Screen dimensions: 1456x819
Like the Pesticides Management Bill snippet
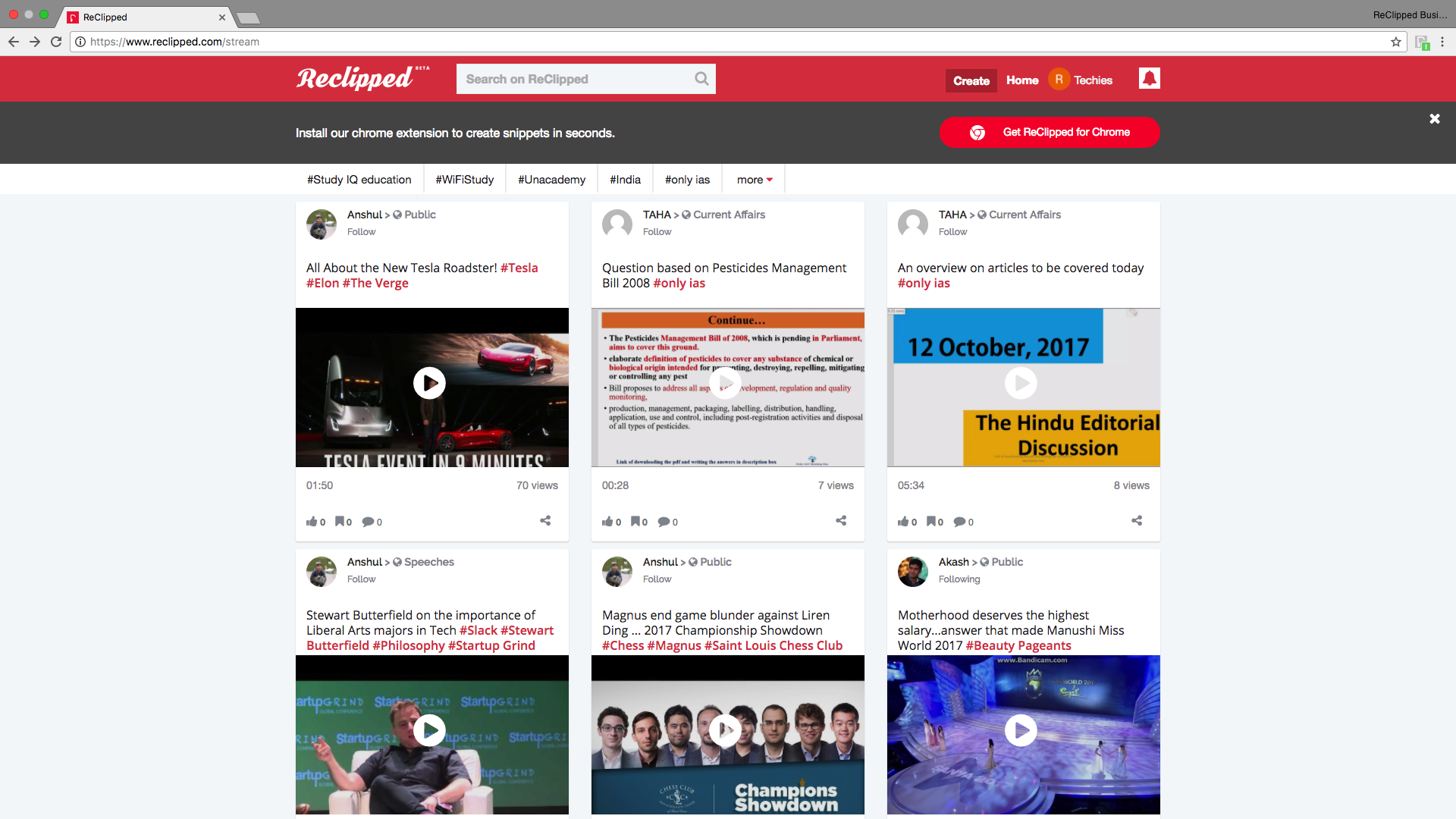(611, 522)
